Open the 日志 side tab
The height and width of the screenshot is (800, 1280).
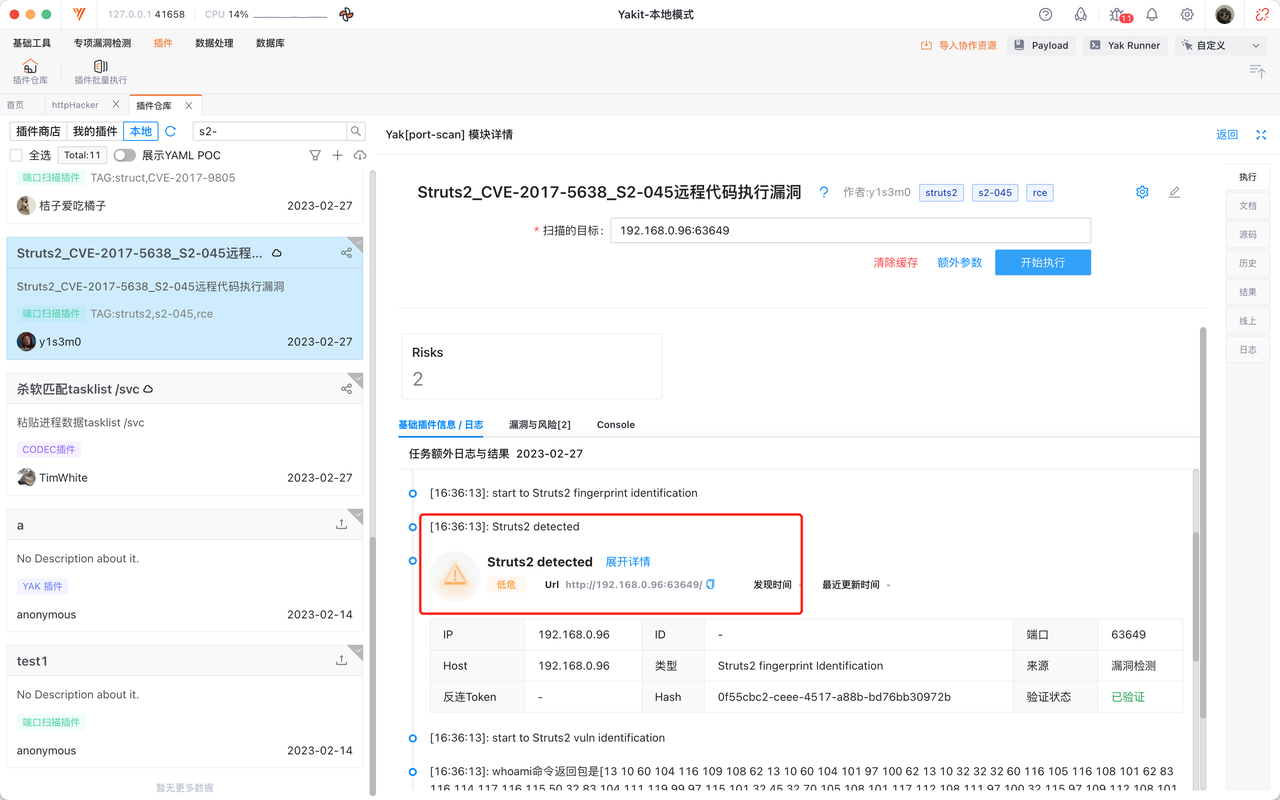(1248, 350)
